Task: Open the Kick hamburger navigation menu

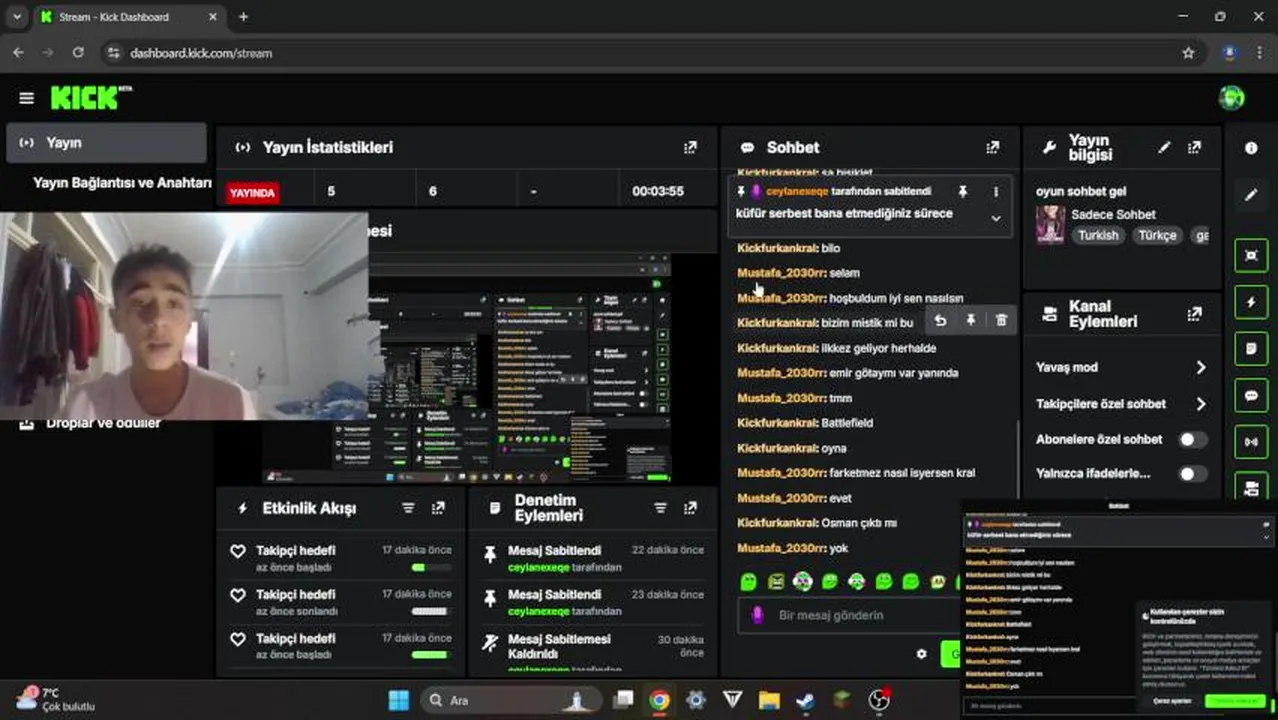Action: pyautogui.click(x=26, y=98)
